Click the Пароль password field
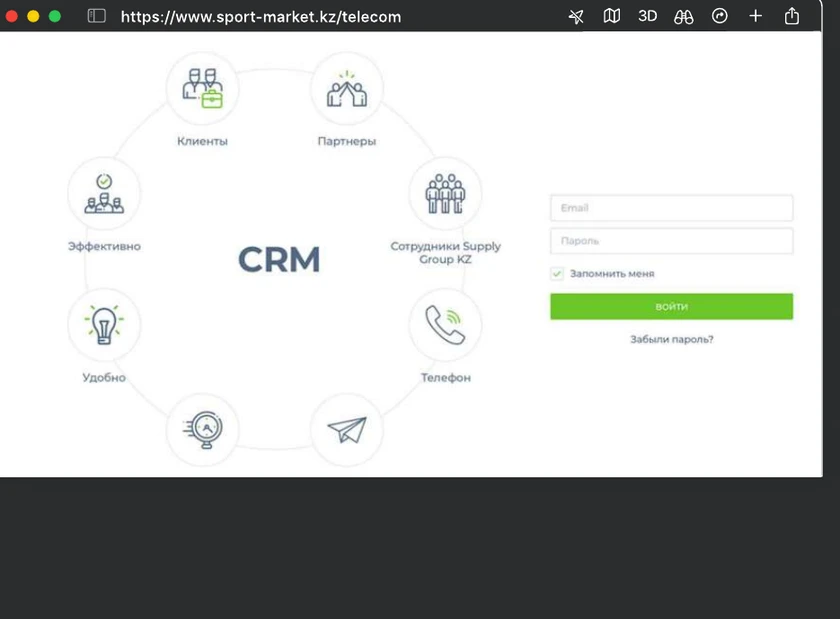 tap(671, 241)
